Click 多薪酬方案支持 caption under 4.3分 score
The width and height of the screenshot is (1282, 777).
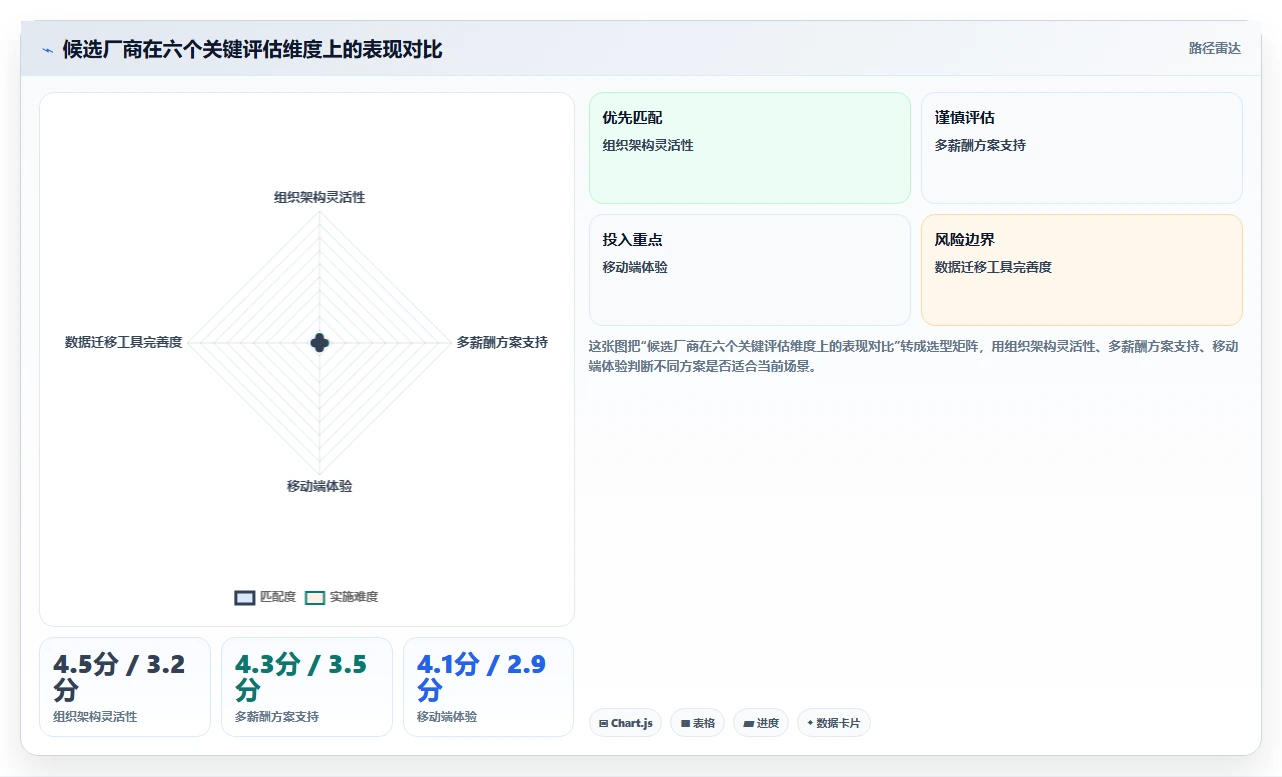(x=277, y=717)
